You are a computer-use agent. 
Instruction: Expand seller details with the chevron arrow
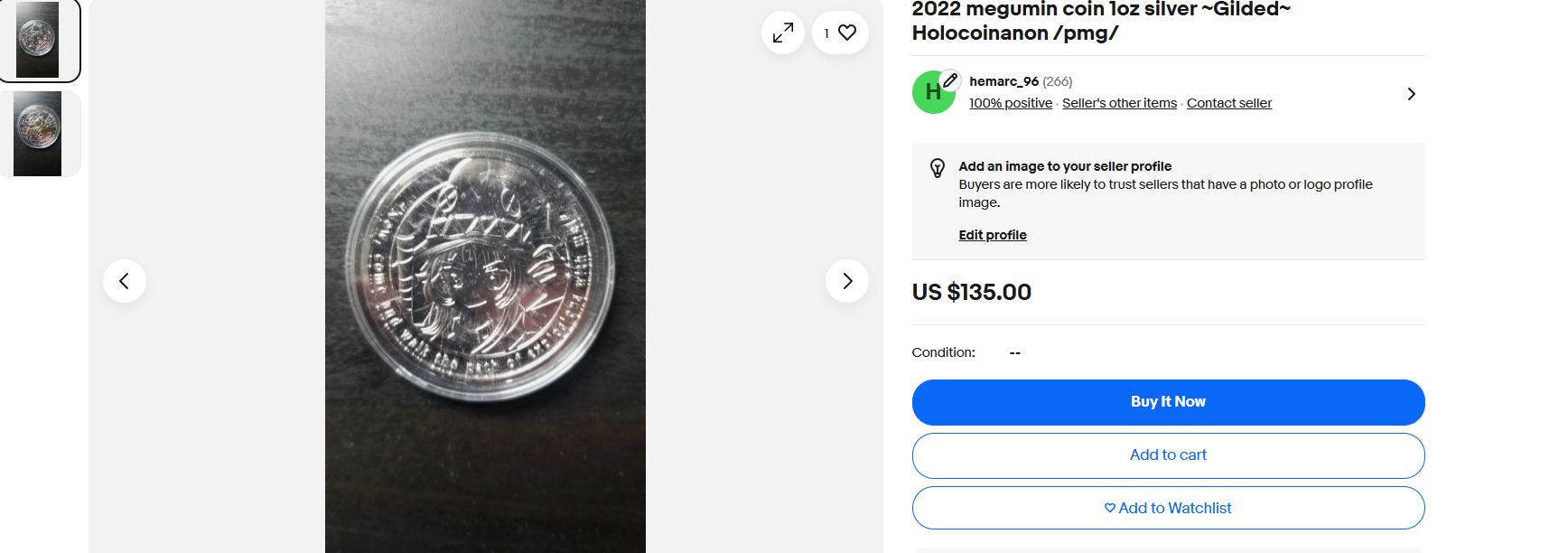[x=1411, y=94]
